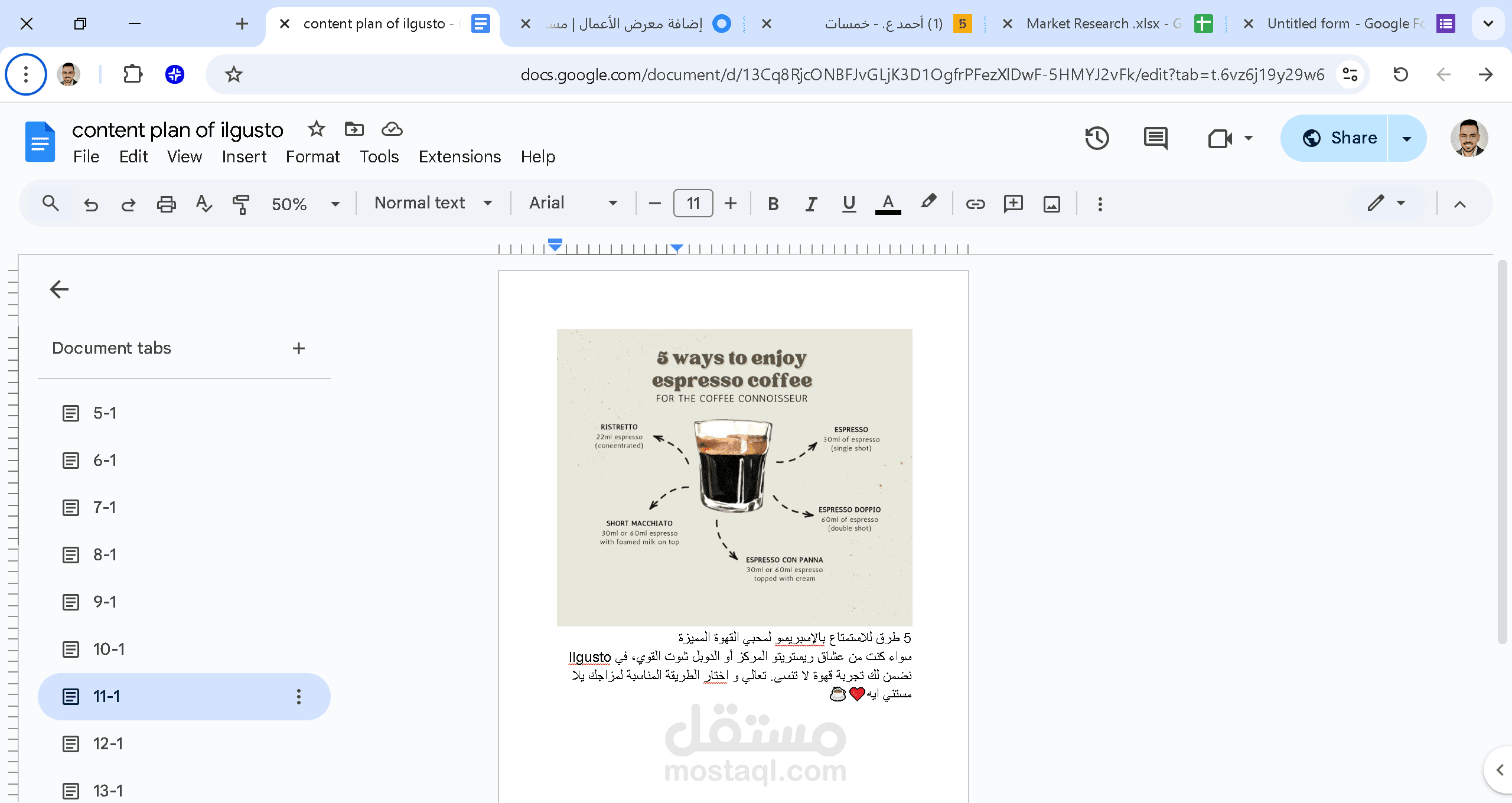Open a new browser tab
This screenshot has height=803, width=1512.
242,24
